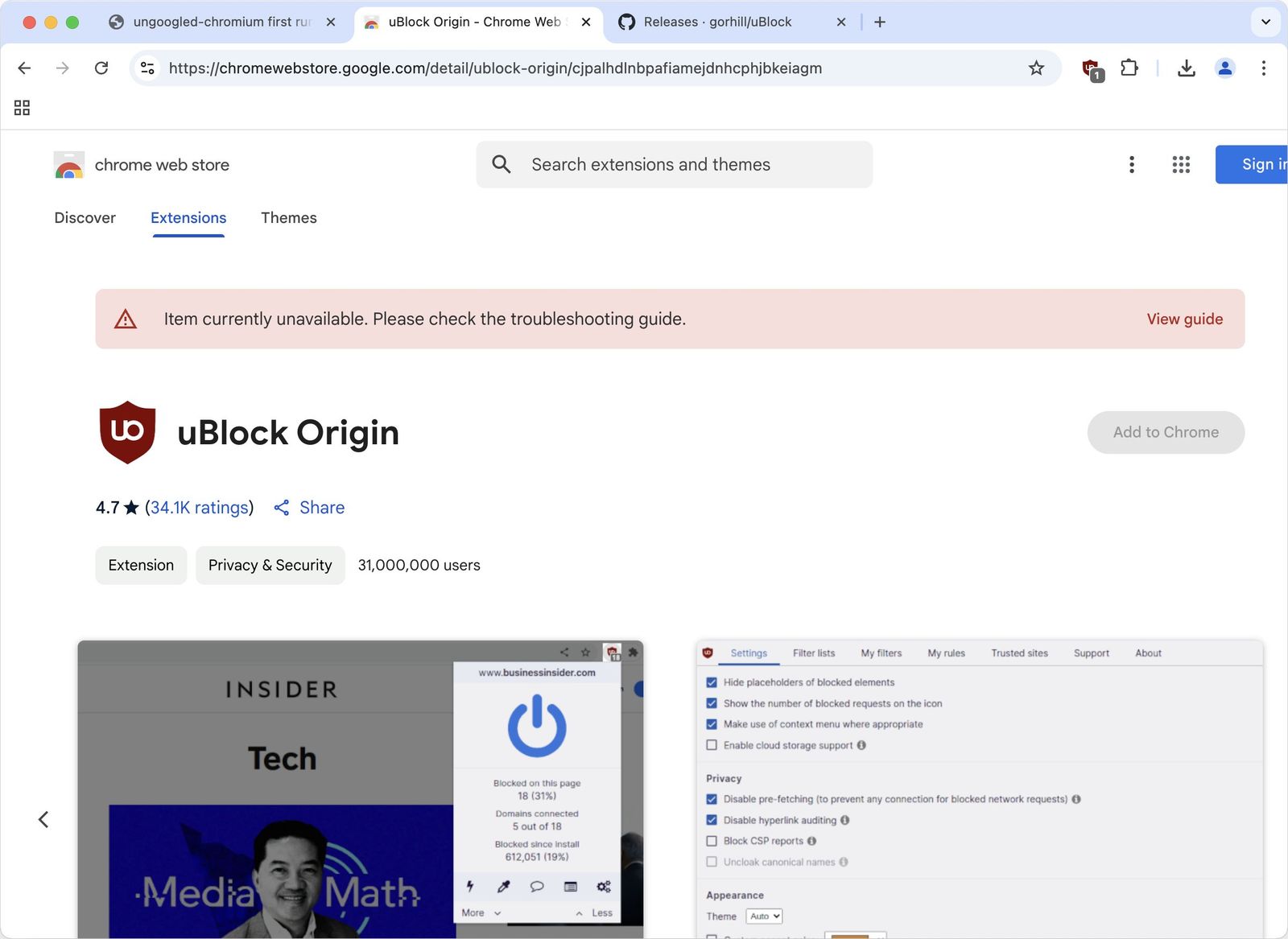Bookmark the page with the star icon
Viewport: 1288px width, 939px height.
pyautogui.click(x=1036, y=68)
